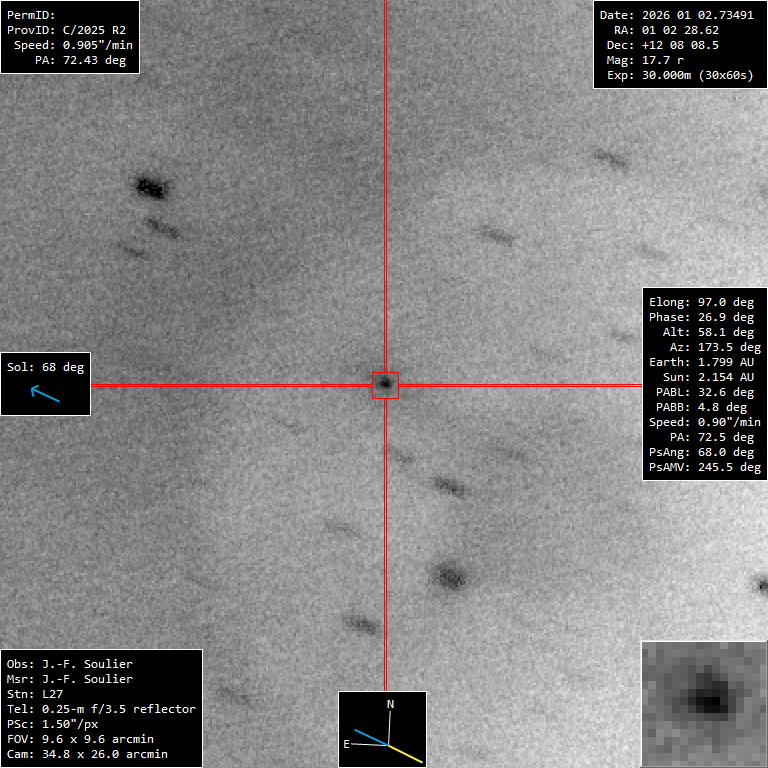The width and height of the screenshot is (768, 768).
Task: Click the Tel 0.25-m f/3.5 reflector line
Action: click(x=101, y=709)
